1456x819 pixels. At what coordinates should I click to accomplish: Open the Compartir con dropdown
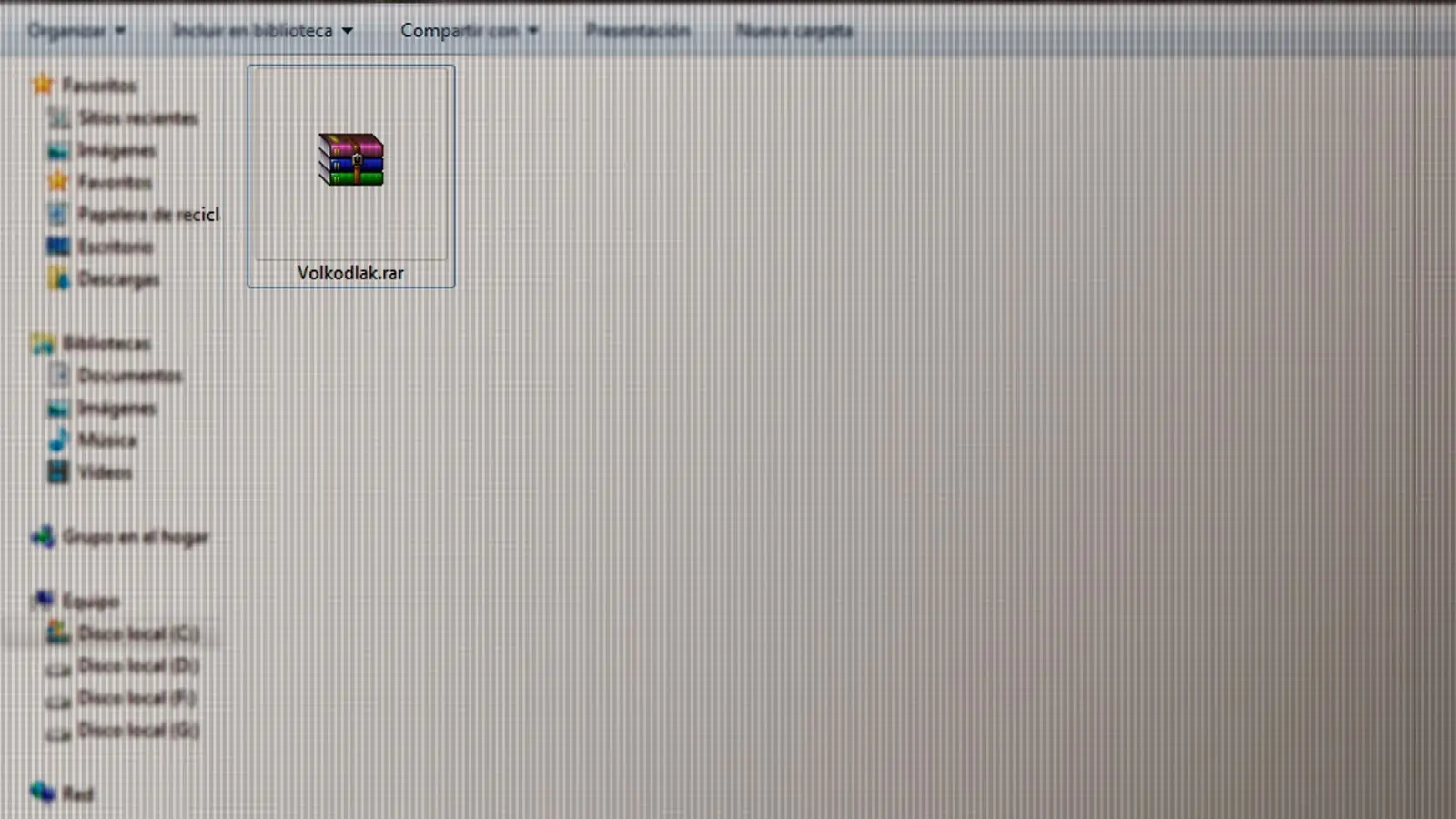click(470, 31)
